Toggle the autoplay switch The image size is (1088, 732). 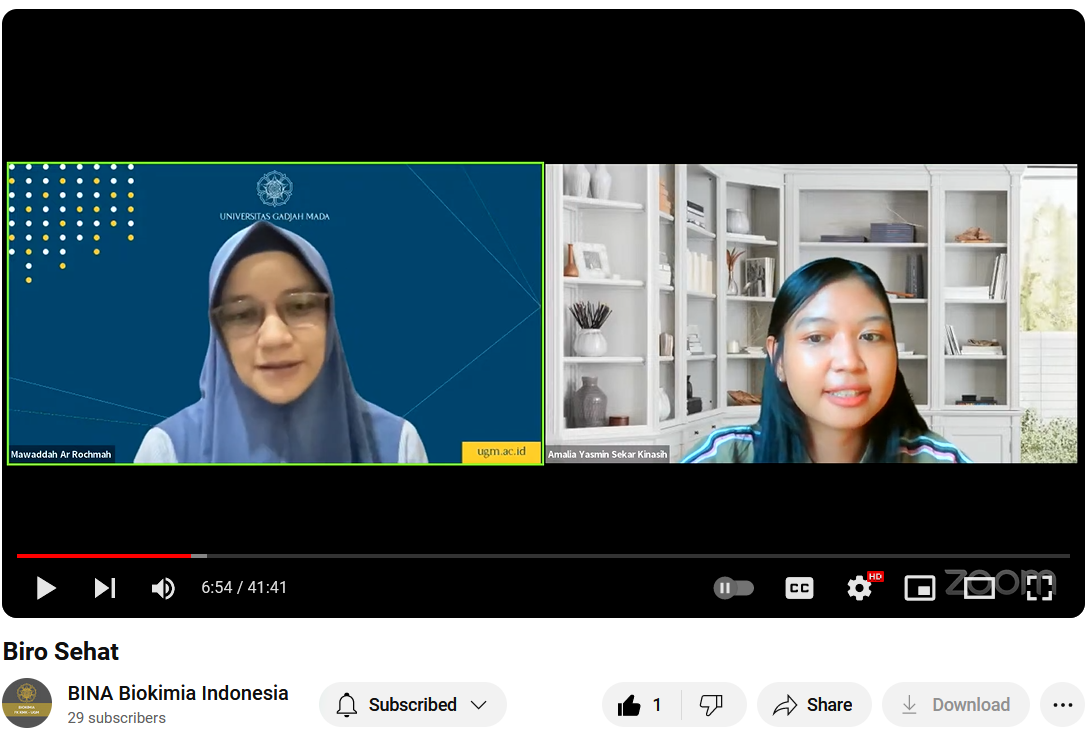(x=733, y=588)
